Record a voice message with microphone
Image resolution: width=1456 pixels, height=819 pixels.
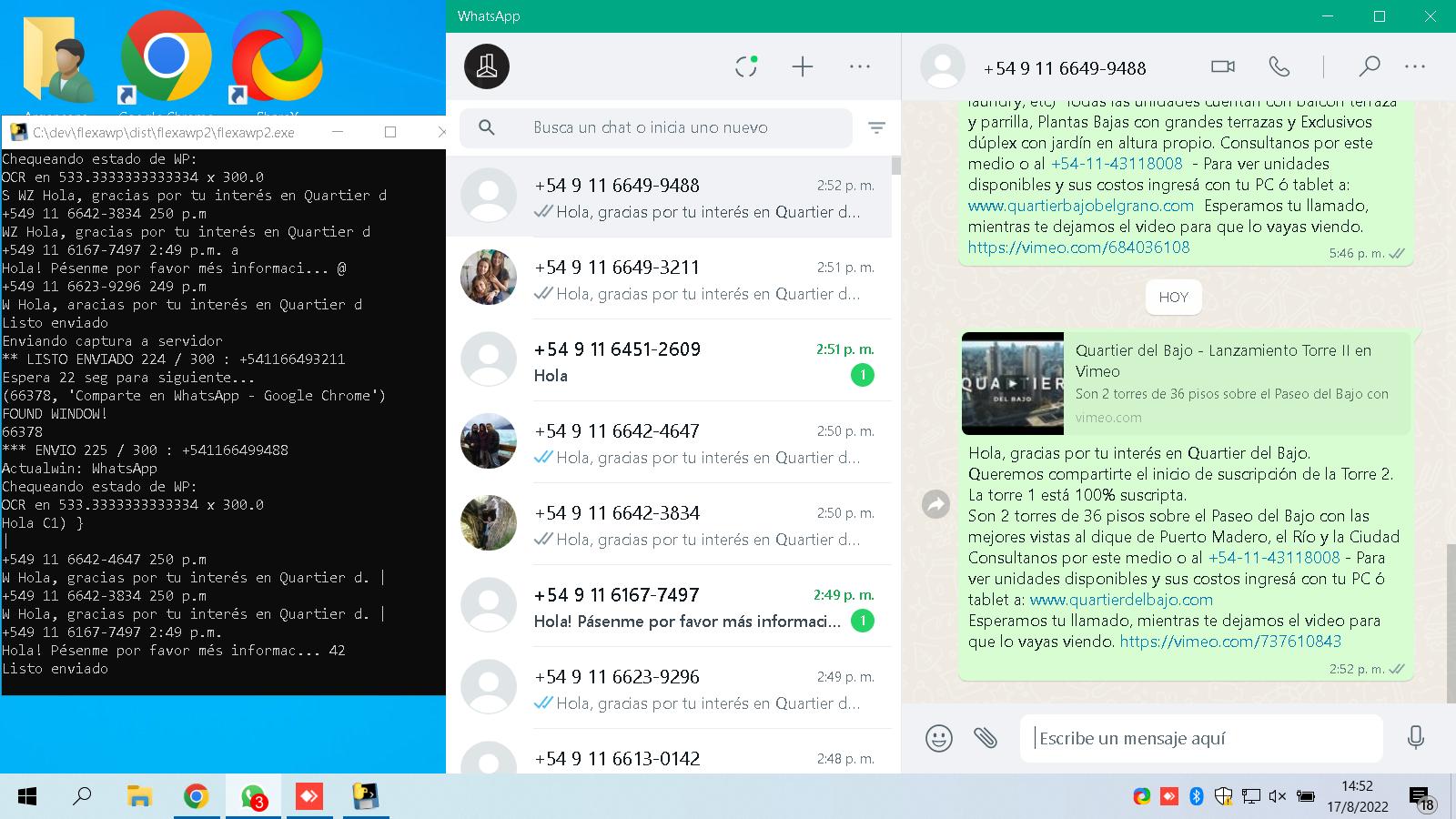point(1416,738)
